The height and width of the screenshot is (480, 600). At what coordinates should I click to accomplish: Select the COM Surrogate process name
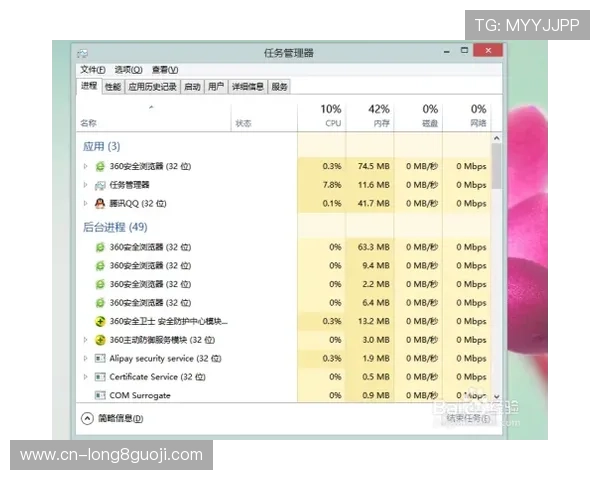(140, 395)
